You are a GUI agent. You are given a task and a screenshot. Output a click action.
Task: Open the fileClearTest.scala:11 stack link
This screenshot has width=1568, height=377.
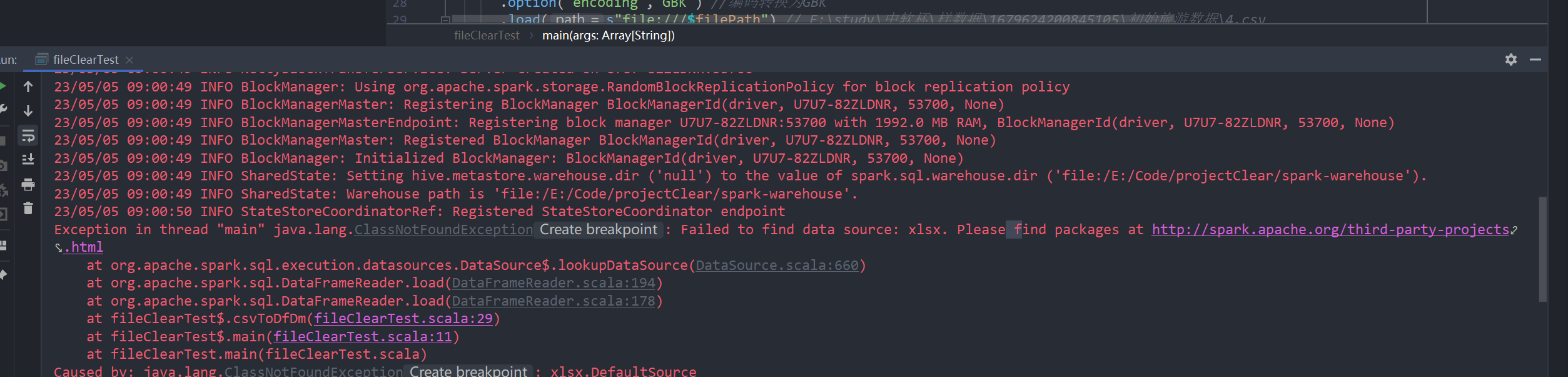(363, 337)
